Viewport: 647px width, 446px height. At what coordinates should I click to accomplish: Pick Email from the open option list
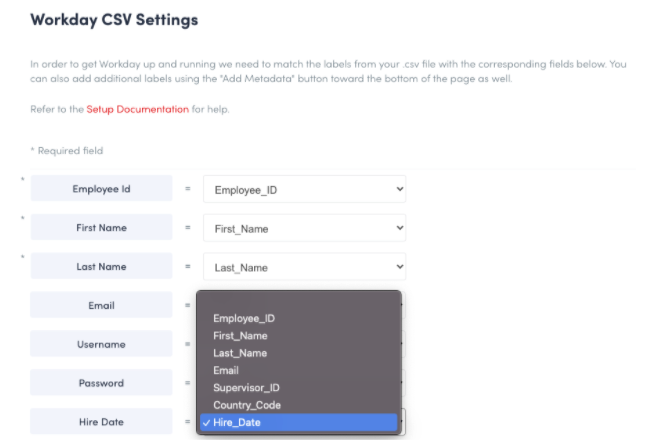pyautogui.click(x=226, y=370)
